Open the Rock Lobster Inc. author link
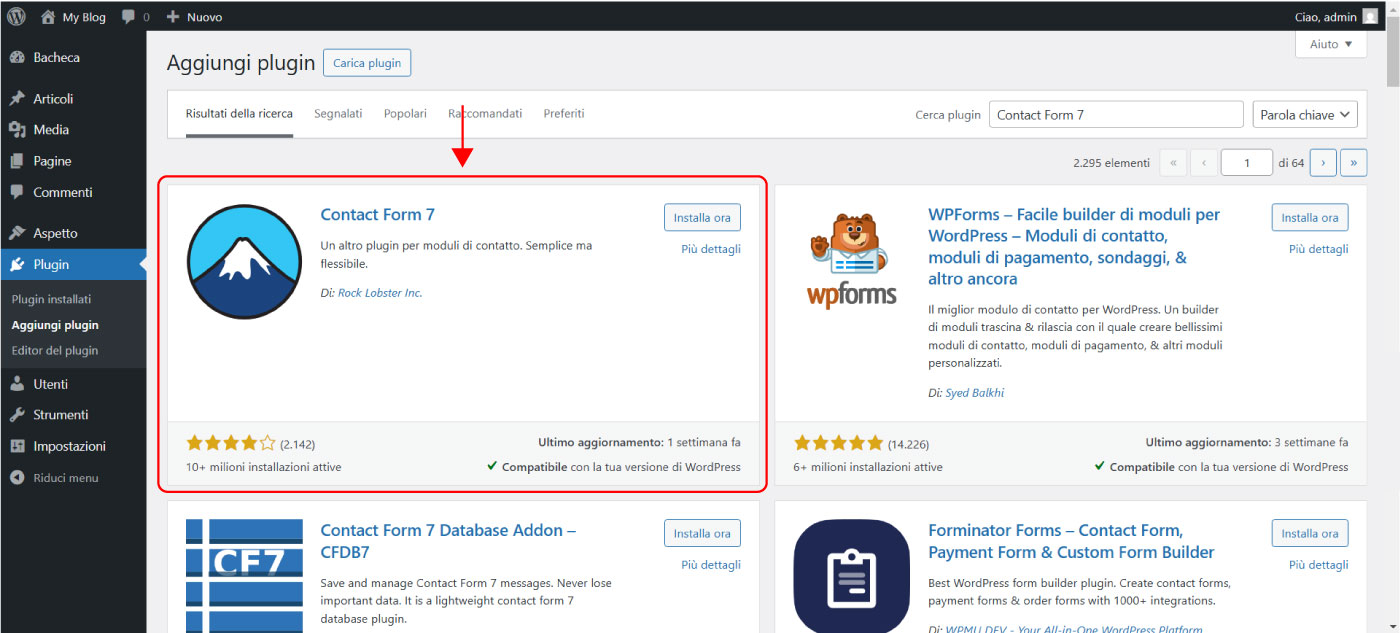 380,293
